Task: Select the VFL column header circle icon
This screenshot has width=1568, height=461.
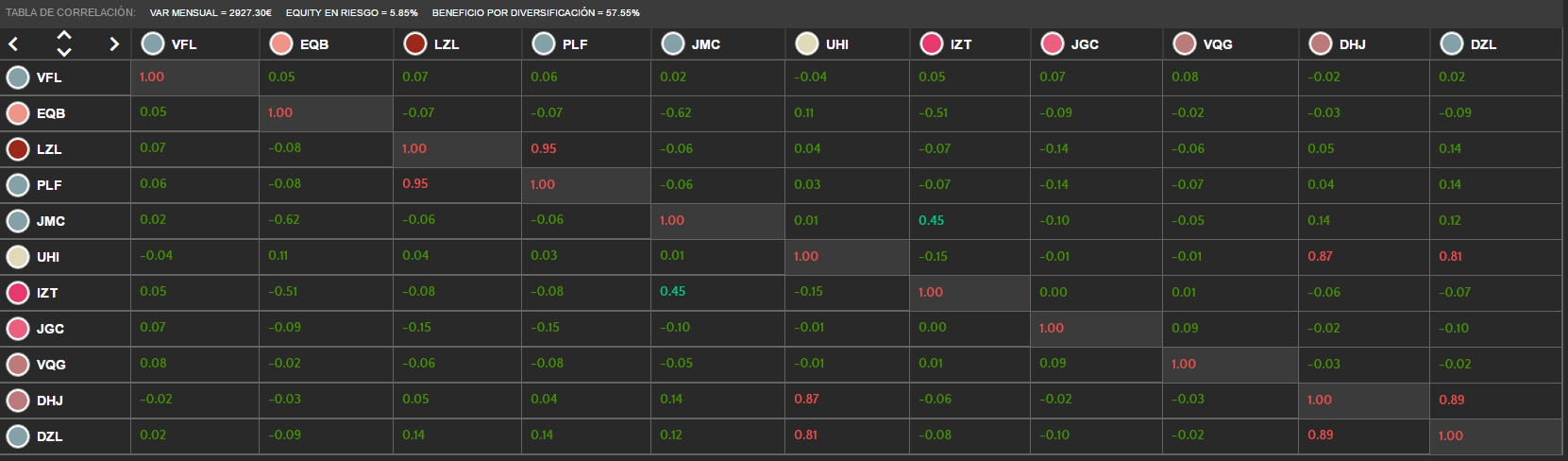Action: pos(152,43)
